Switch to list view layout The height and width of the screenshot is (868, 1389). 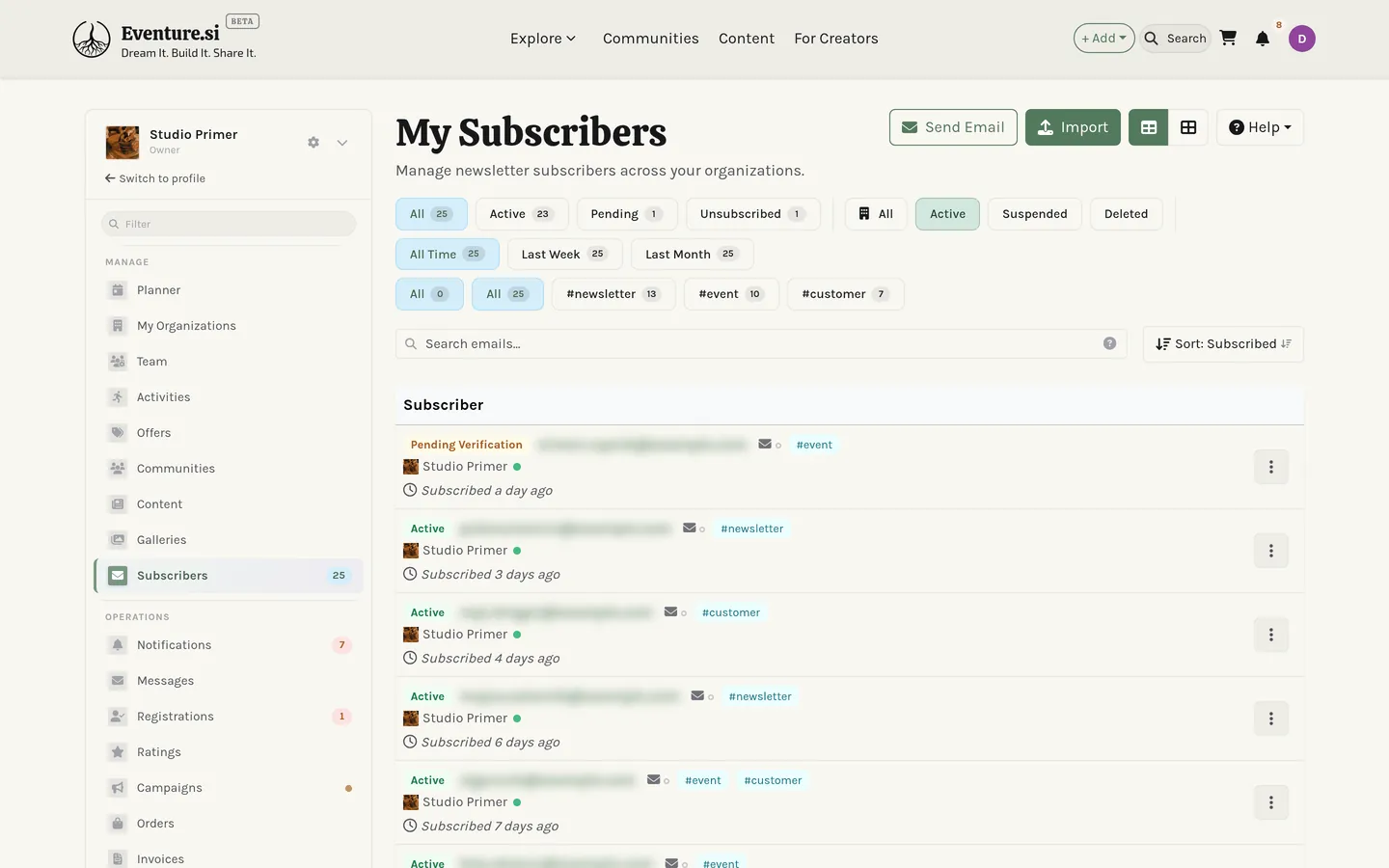[1149, 127]
